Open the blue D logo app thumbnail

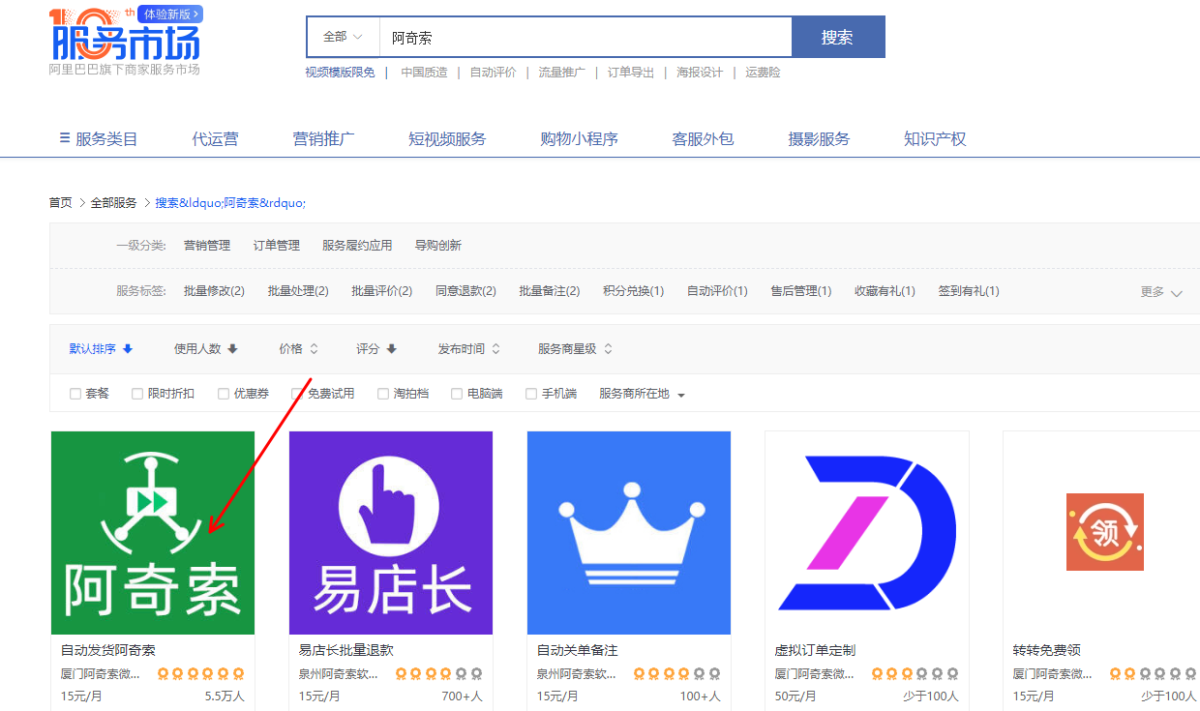[x=867, y=533]
